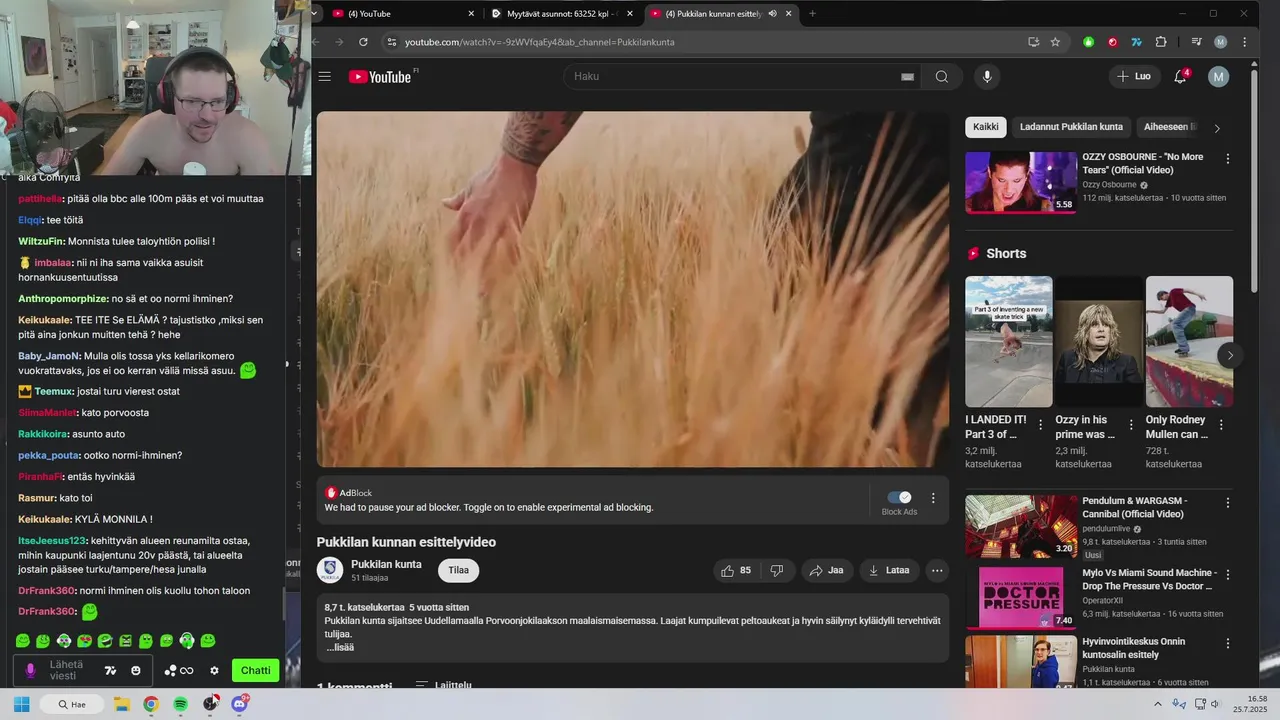Click the Windows Start button

pyautogui.click(x=21, y=704)
